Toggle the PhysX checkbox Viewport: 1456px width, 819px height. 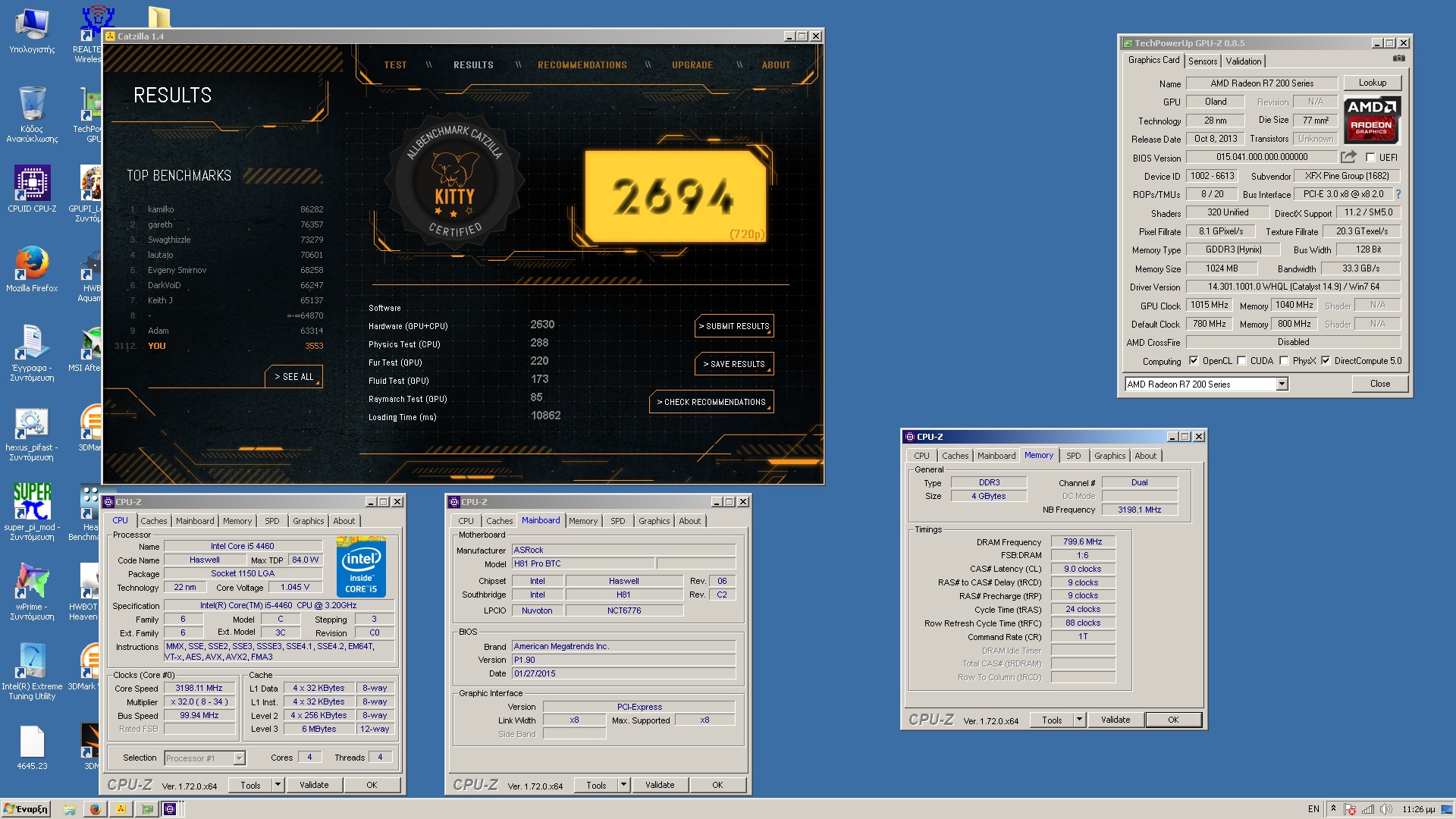(x=1284, y=361)
